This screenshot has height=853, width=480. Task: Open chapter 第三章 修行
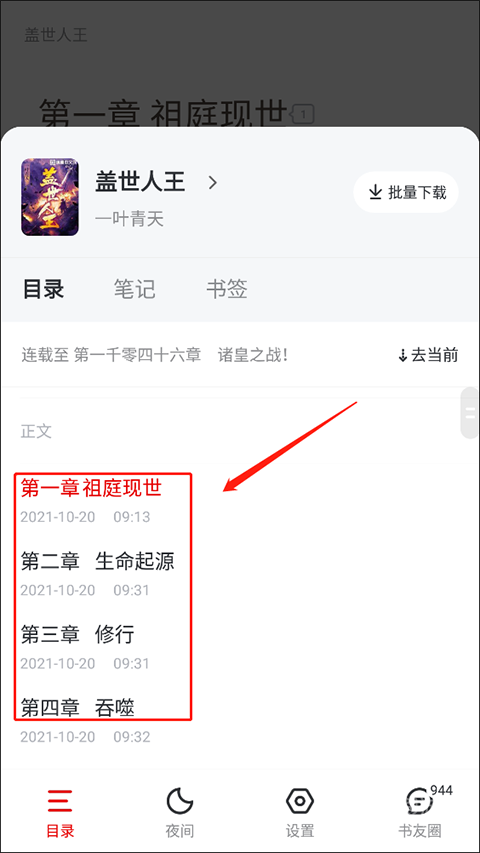[x=77, y=635]
